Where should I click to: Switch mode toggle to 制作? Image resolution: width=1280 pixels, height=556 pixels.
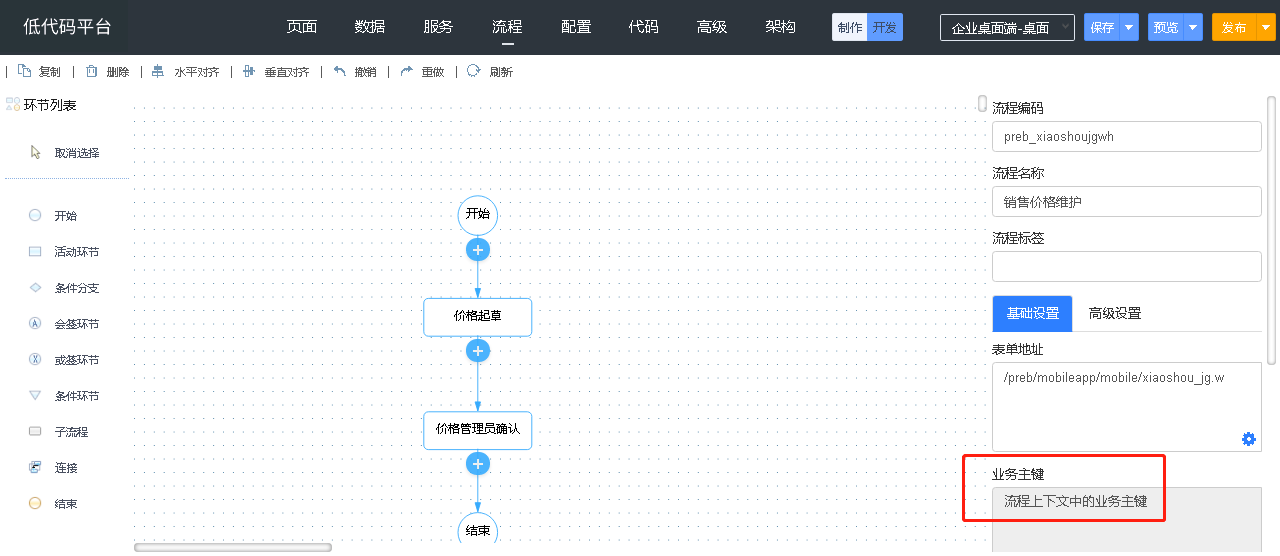coord(850,28)
